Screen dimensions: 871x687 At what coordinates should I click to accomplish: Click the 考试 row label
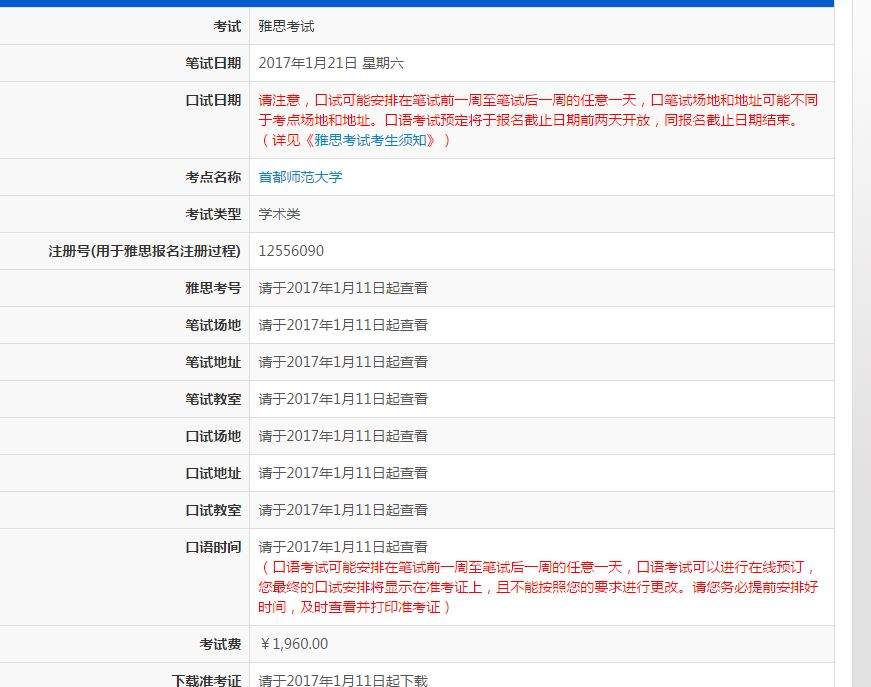tap(227, 27)
